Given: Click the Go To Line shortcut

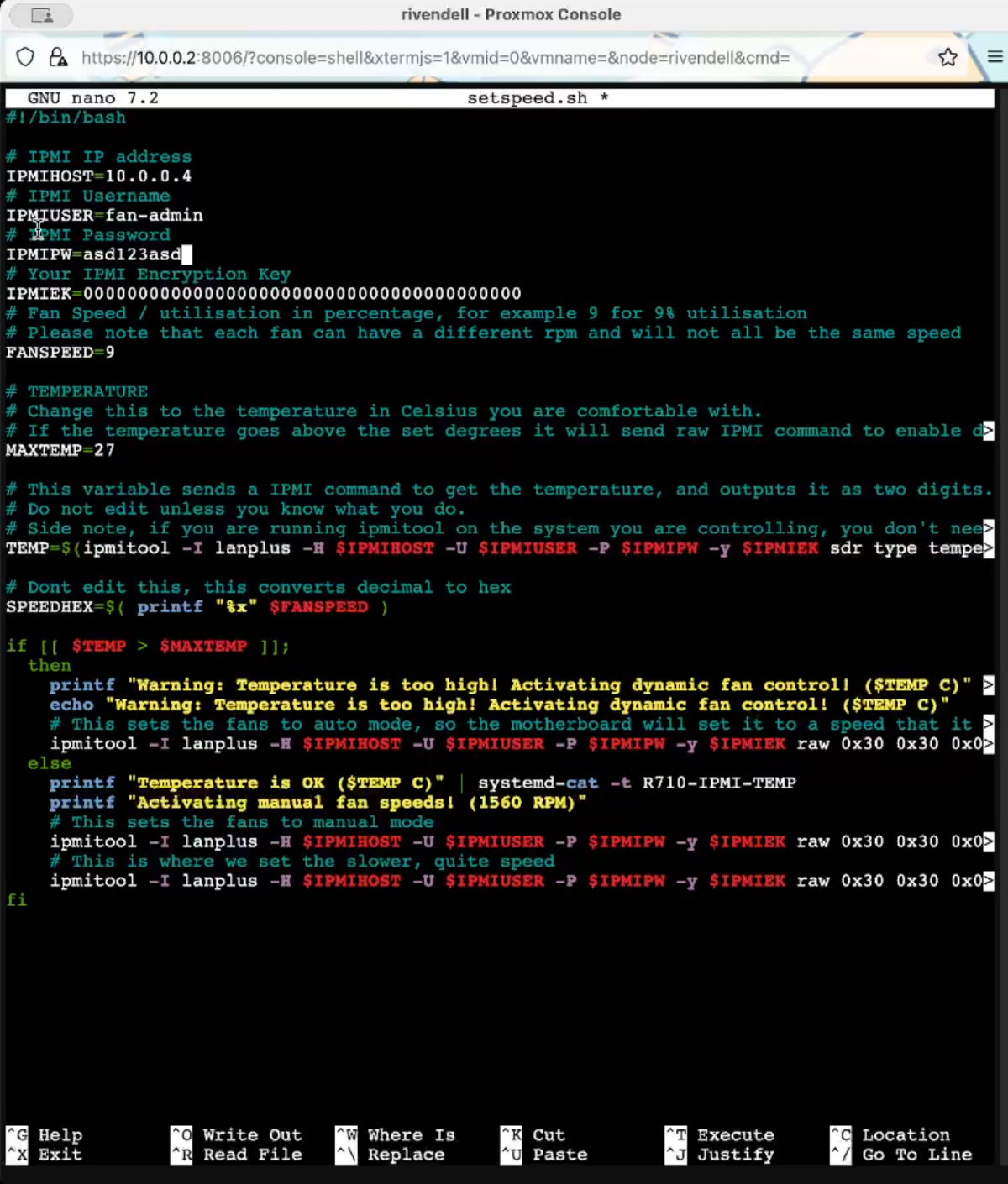Looking at the screenshot, I should (x=916, y=1155).
